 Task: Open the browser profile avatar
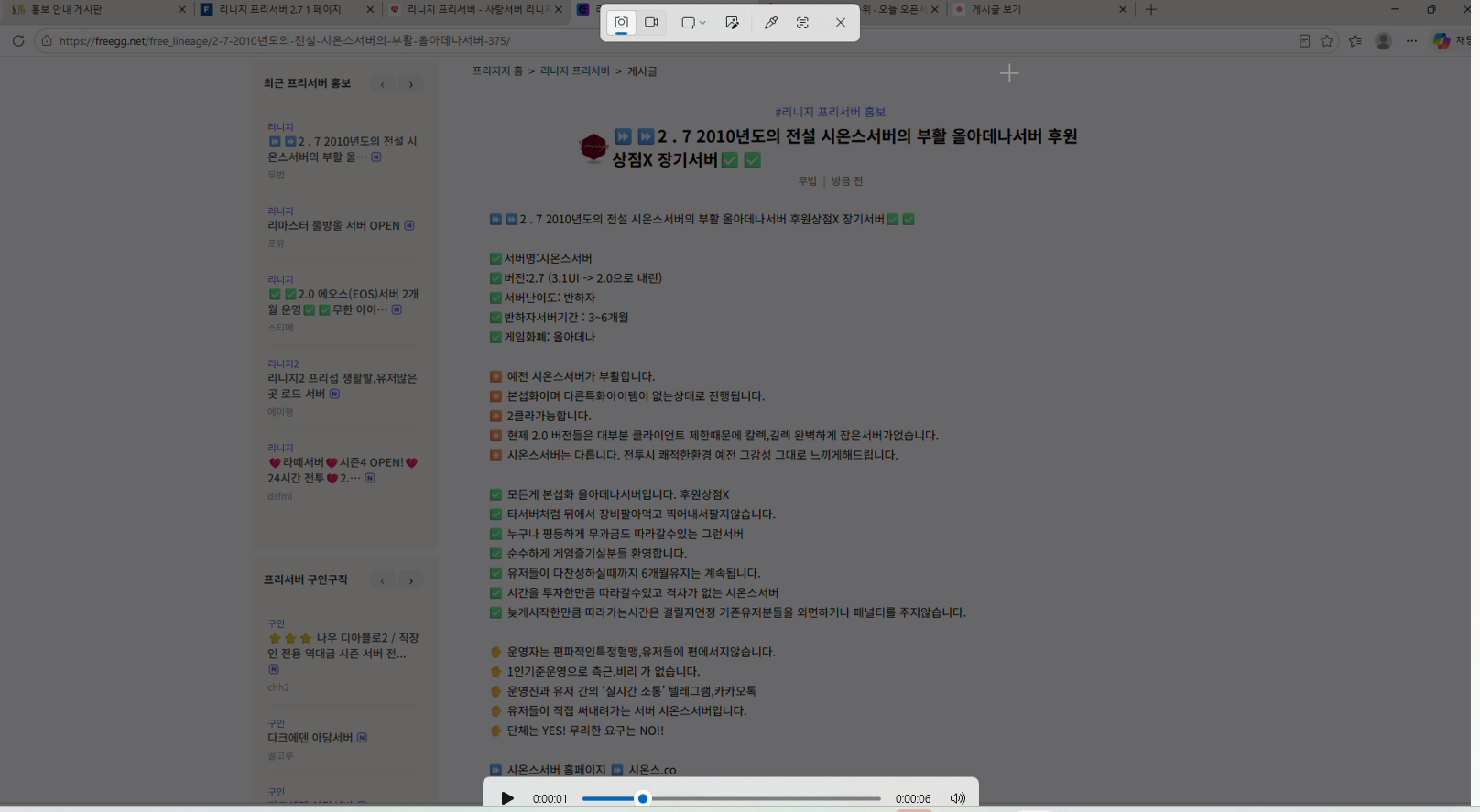[1384, 40]
